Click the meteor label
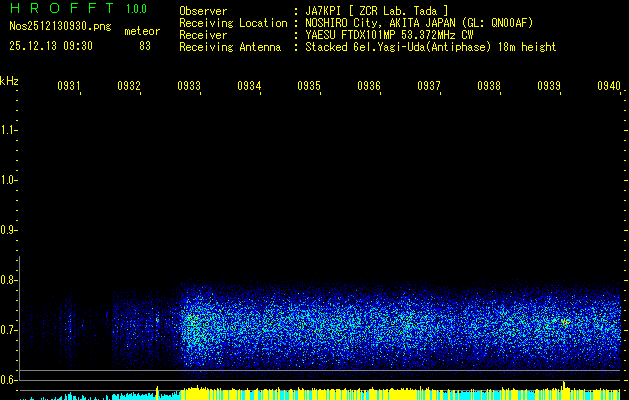Viewport: 629px width, 400px height. click(141, 31)
